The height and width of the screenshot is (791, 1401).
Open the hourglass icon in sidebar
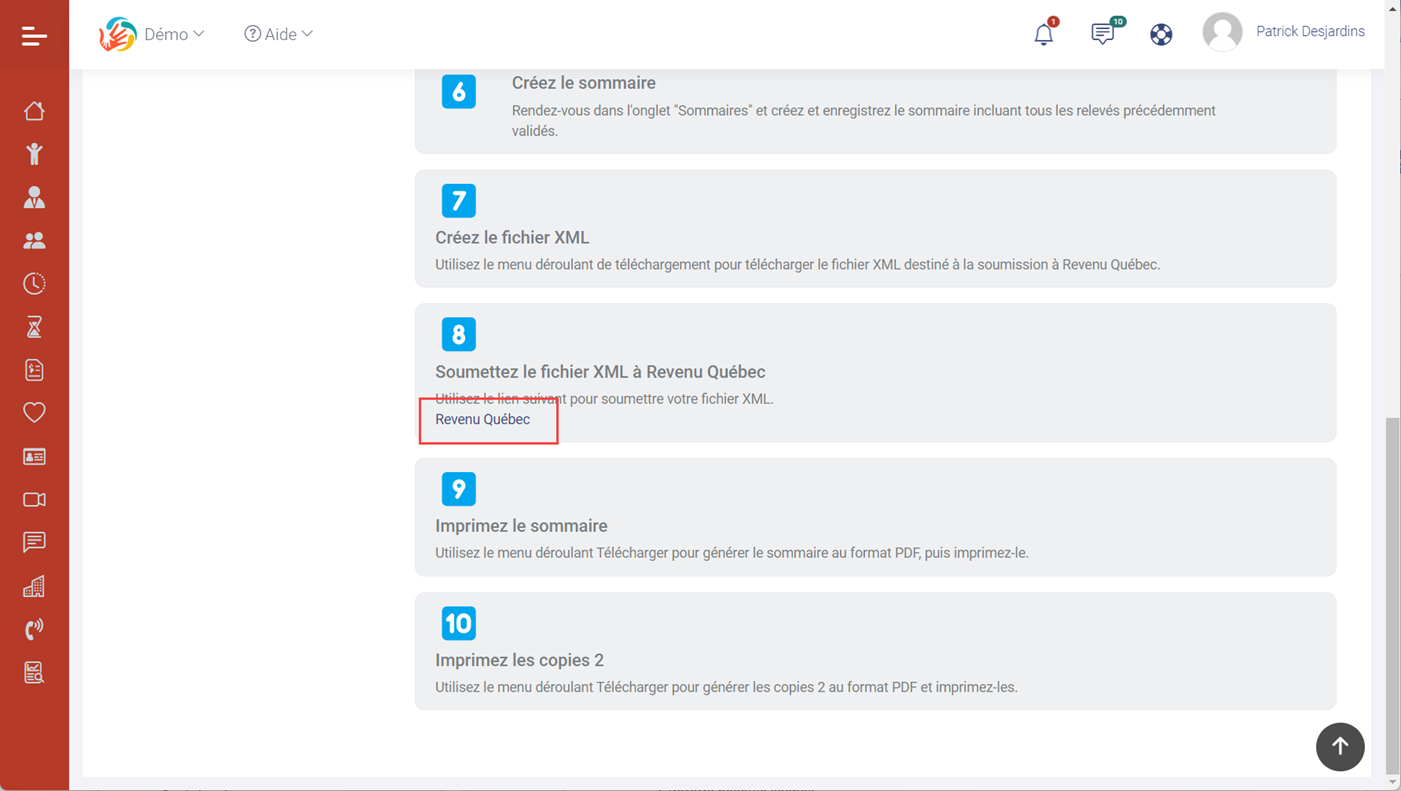[x=34, y=327]
